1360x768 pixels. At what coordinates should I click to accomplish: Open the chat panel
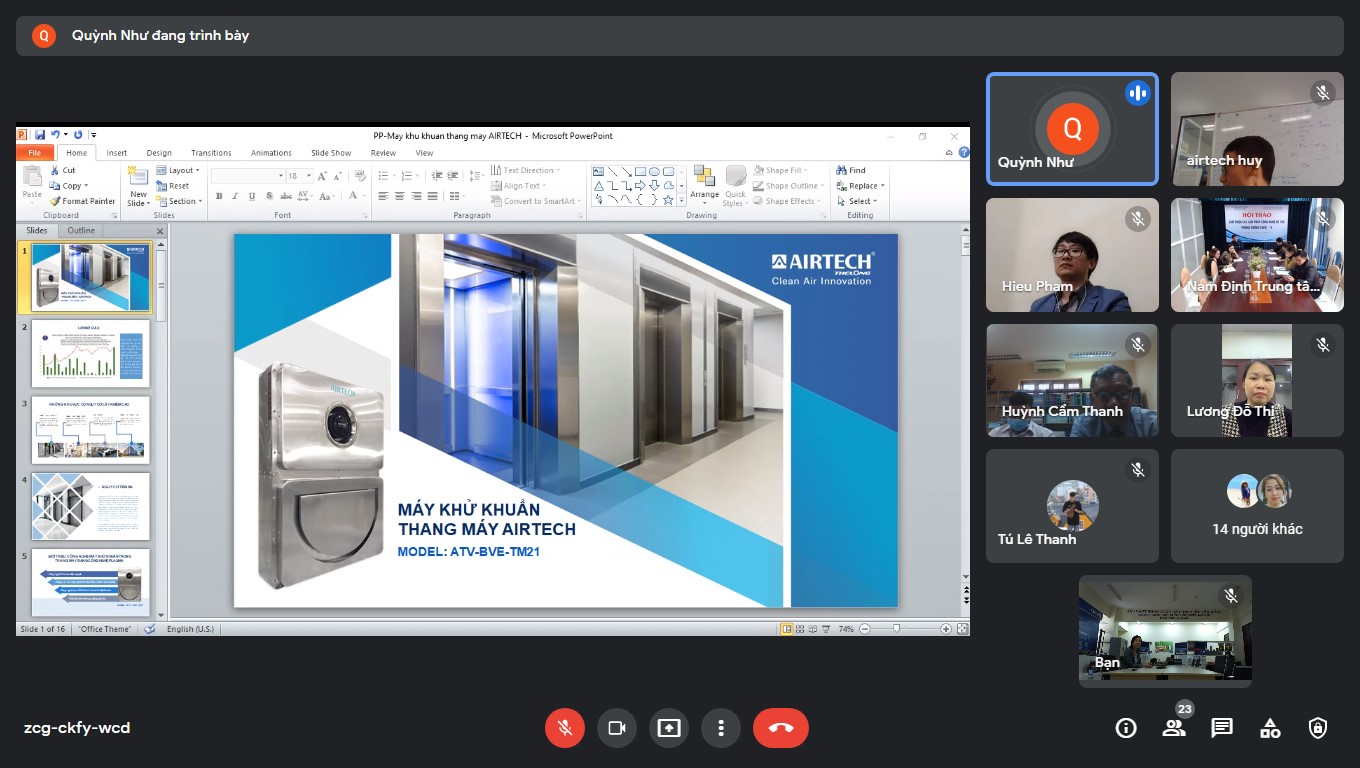[1222, 728]
